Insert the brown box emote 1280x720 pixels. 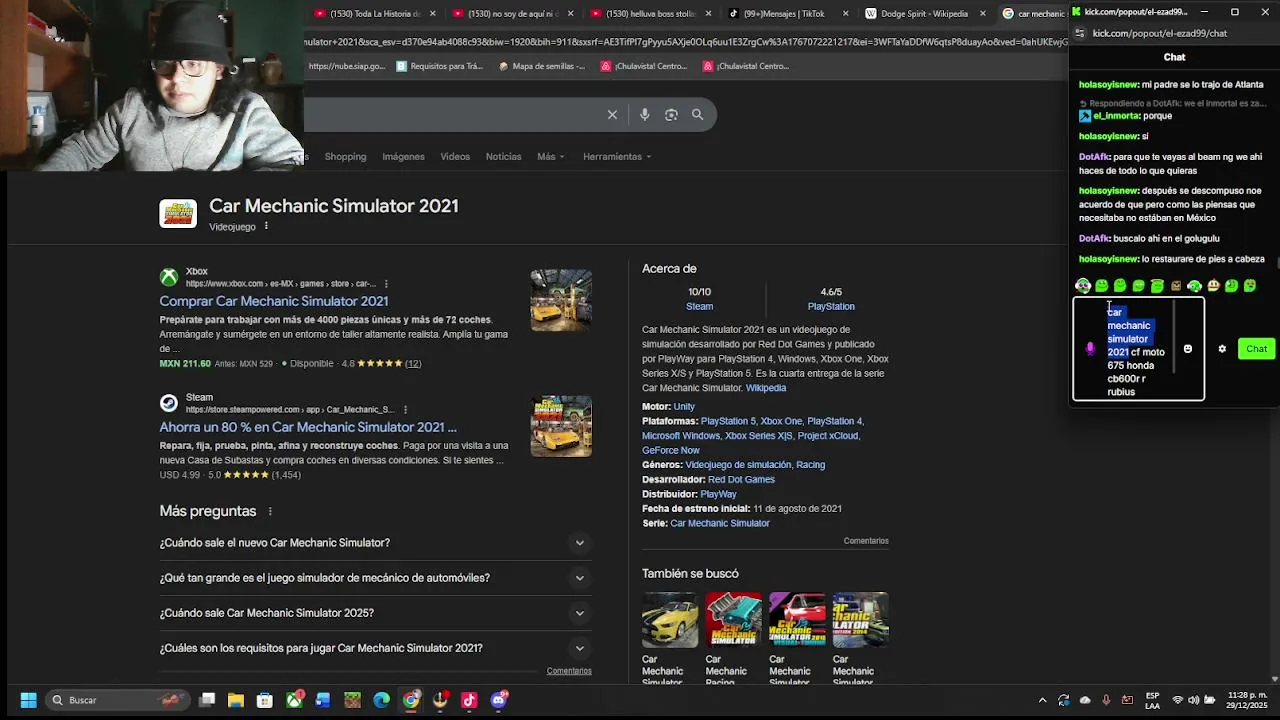coord(1176,286)
